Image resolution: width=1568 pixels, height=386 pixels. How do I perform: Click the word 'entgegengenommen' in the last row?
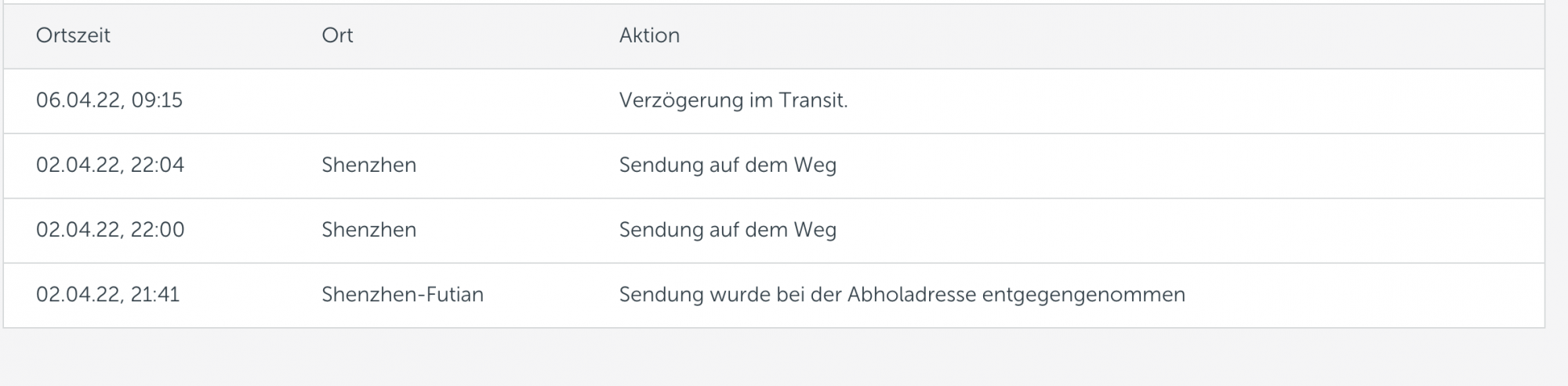click(x=1083, y=295)
